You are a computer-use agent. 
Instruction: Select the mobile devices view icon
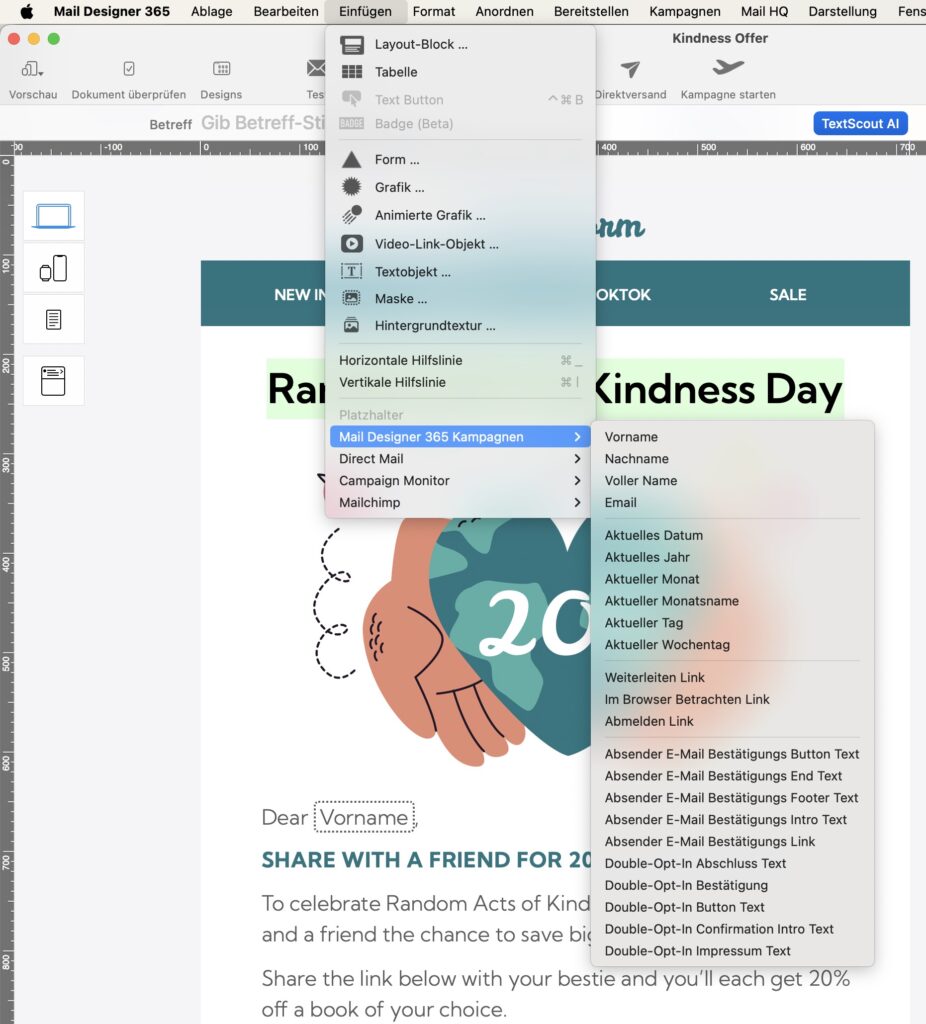(x=54, y=268)
